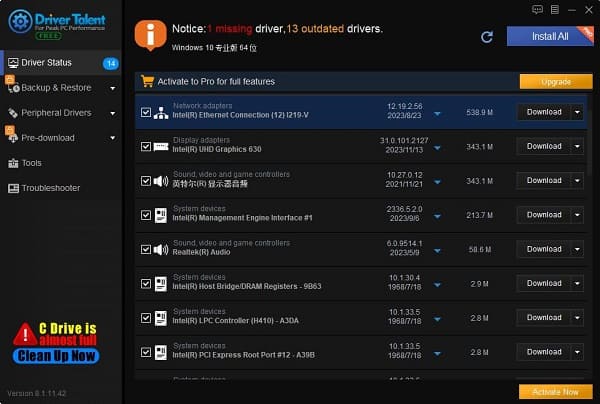600x404 pixels.
Task: Uncheck the Realtek(R) Audio driver
Action: (x=146, y=249)
